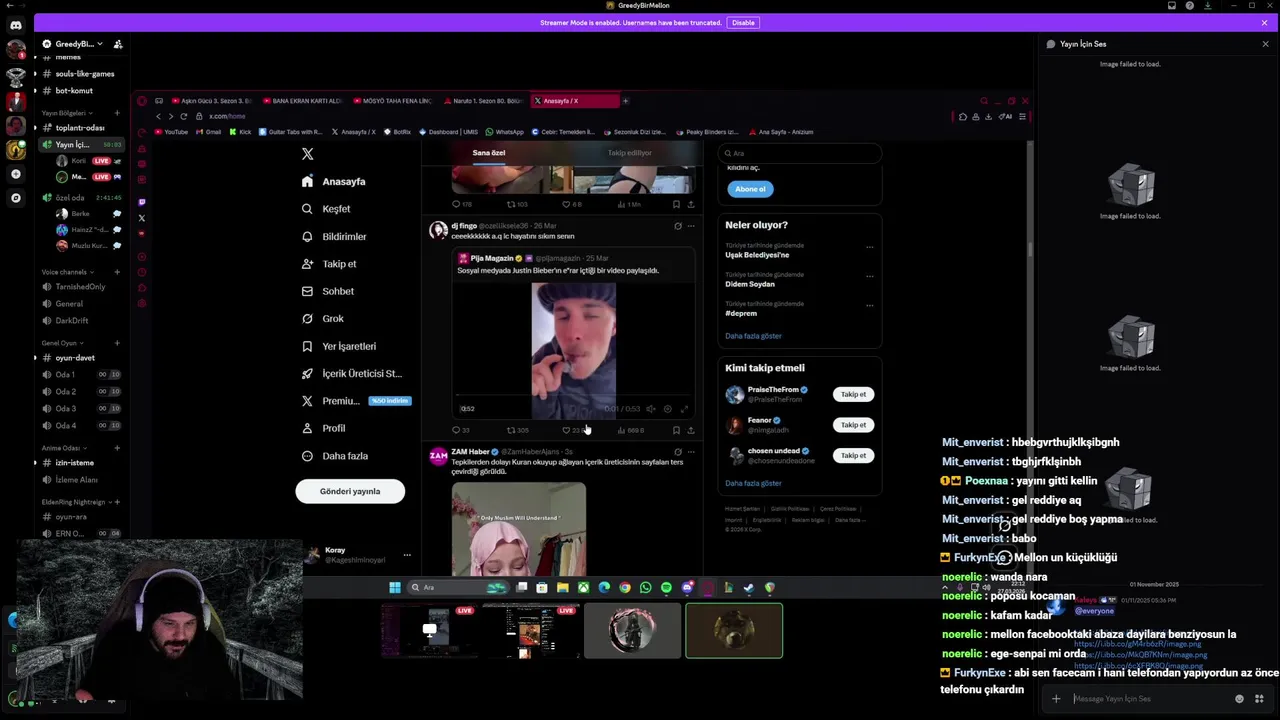Click the Windows Start button in the stream

395,588
